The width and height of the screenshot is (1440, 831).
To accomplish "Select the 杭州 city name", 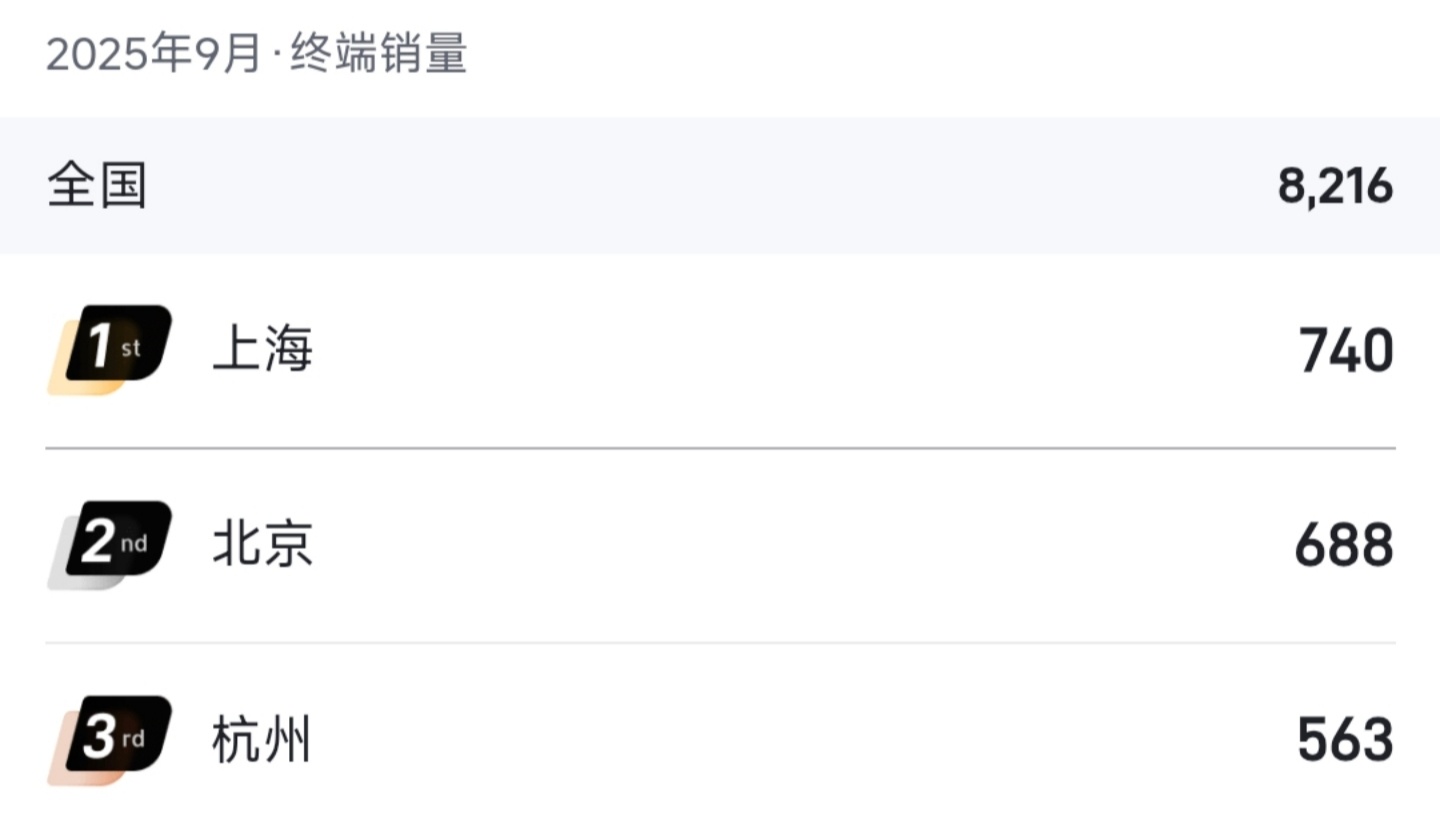I will click(262, 741).
